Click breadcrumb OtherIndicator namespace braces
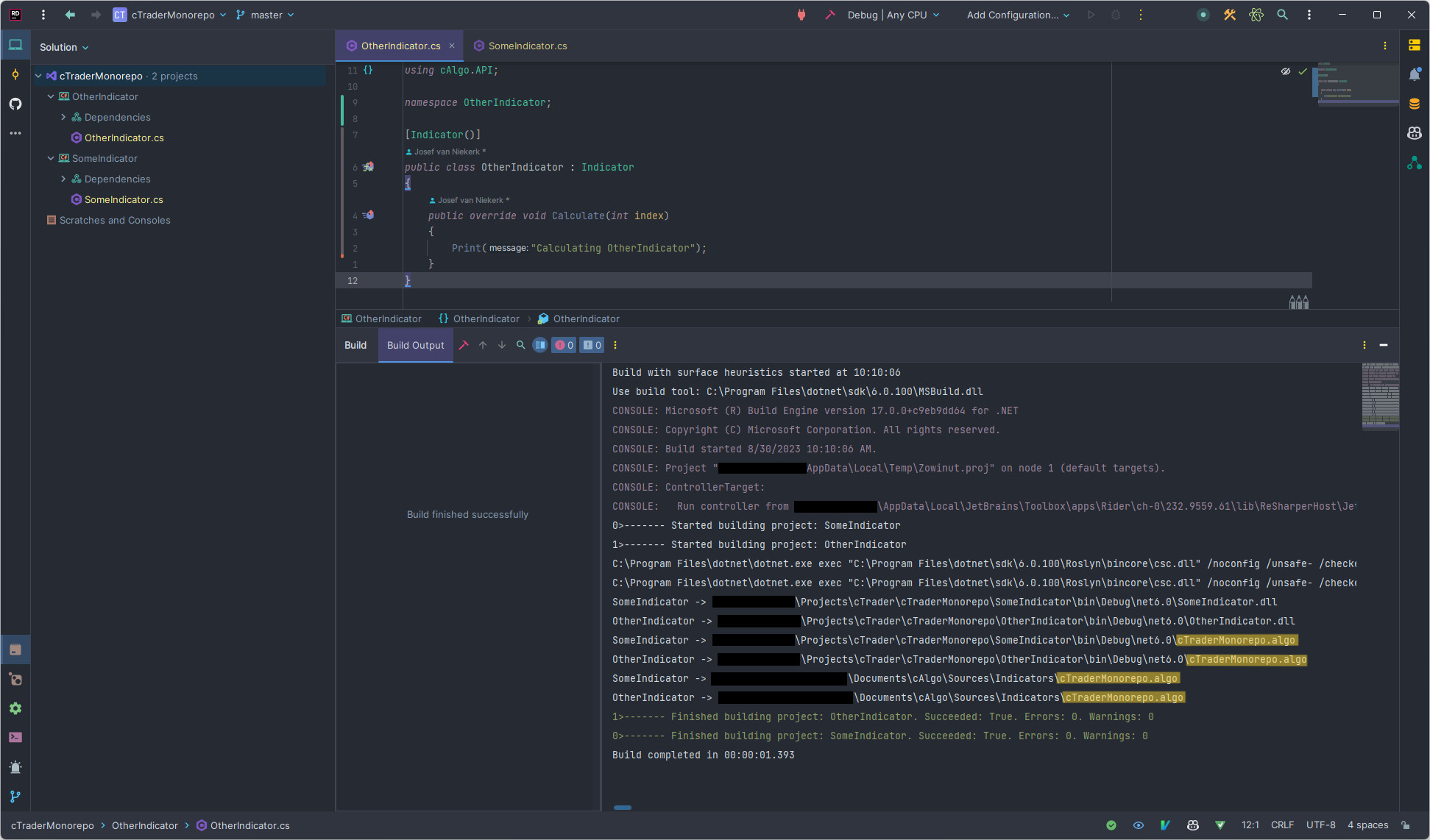The image size is (1430, 840). tap(479, 318)
